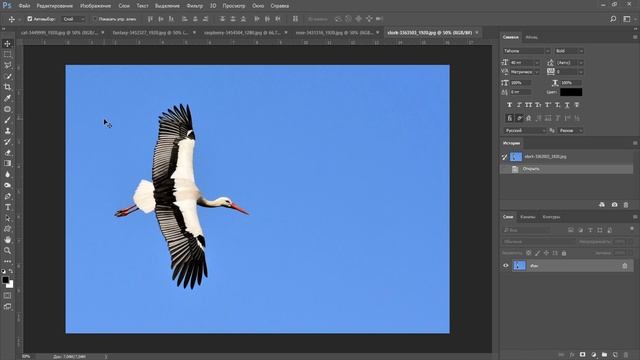640x360 pixels.
Task: Select the Hand tool
Action: [7, 240]
